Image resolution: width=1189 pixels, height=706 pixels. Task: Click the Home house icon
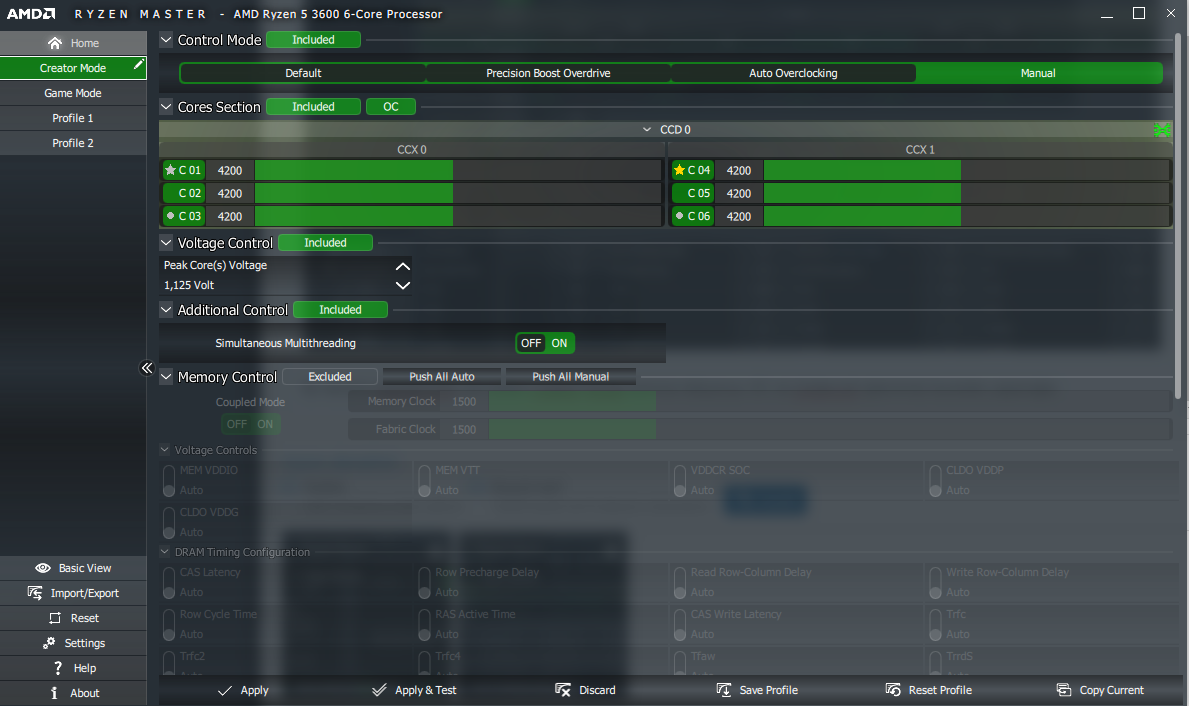pos(55,43)
